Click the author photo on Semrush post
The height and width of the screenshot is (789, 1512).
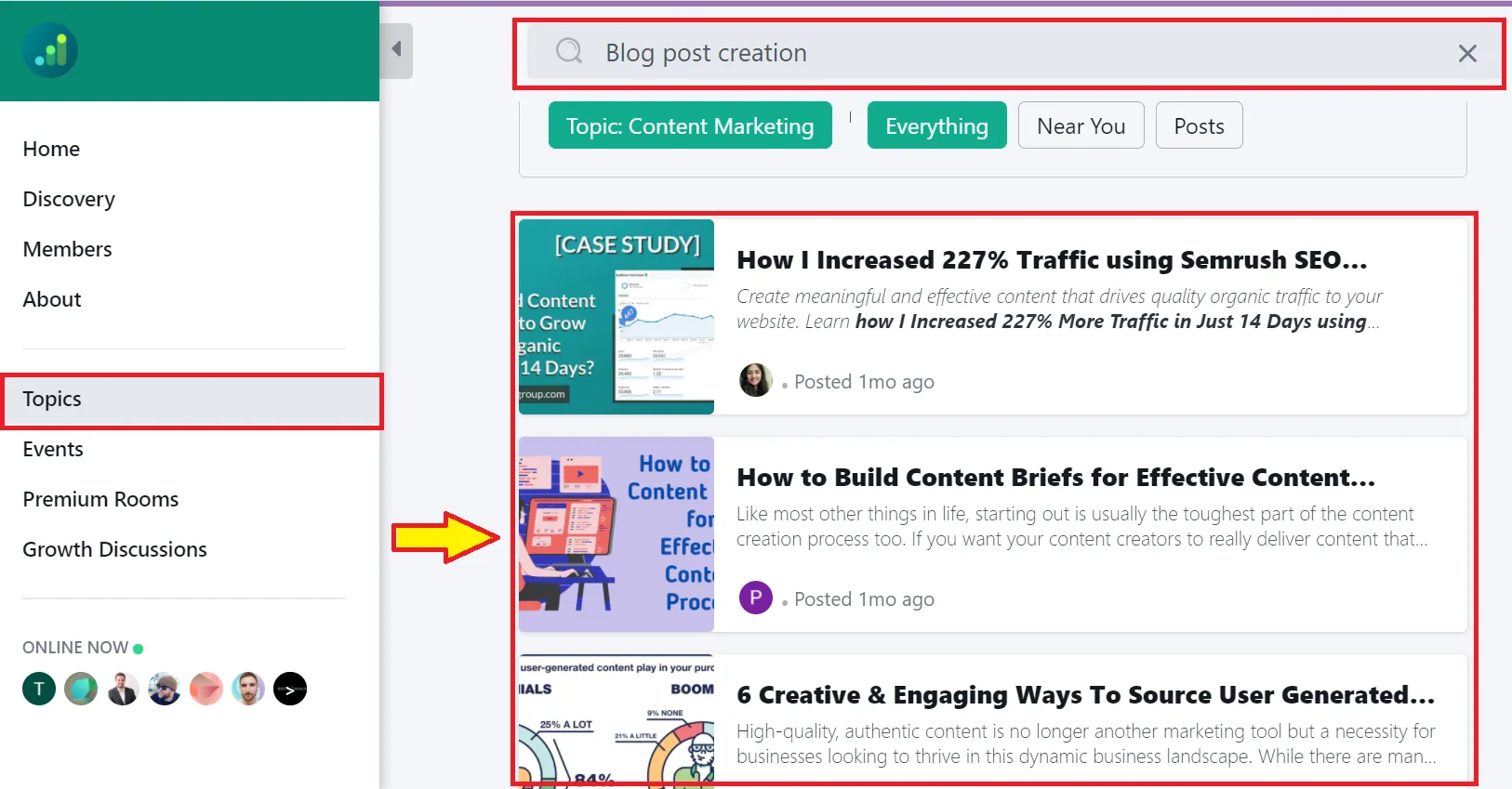click(x=755, y=380)
